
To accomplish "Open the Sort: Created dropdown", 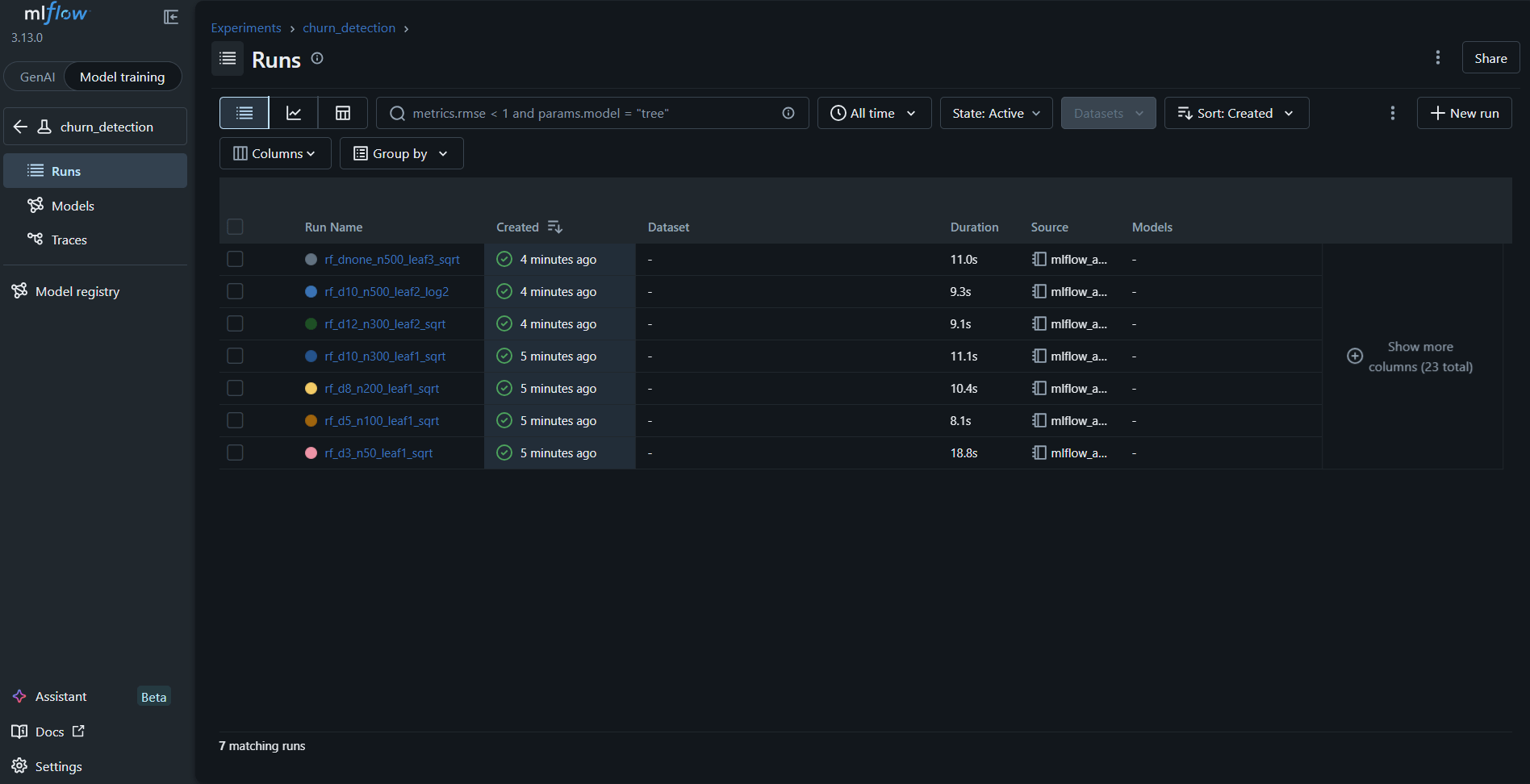I will pos(1236,113).
